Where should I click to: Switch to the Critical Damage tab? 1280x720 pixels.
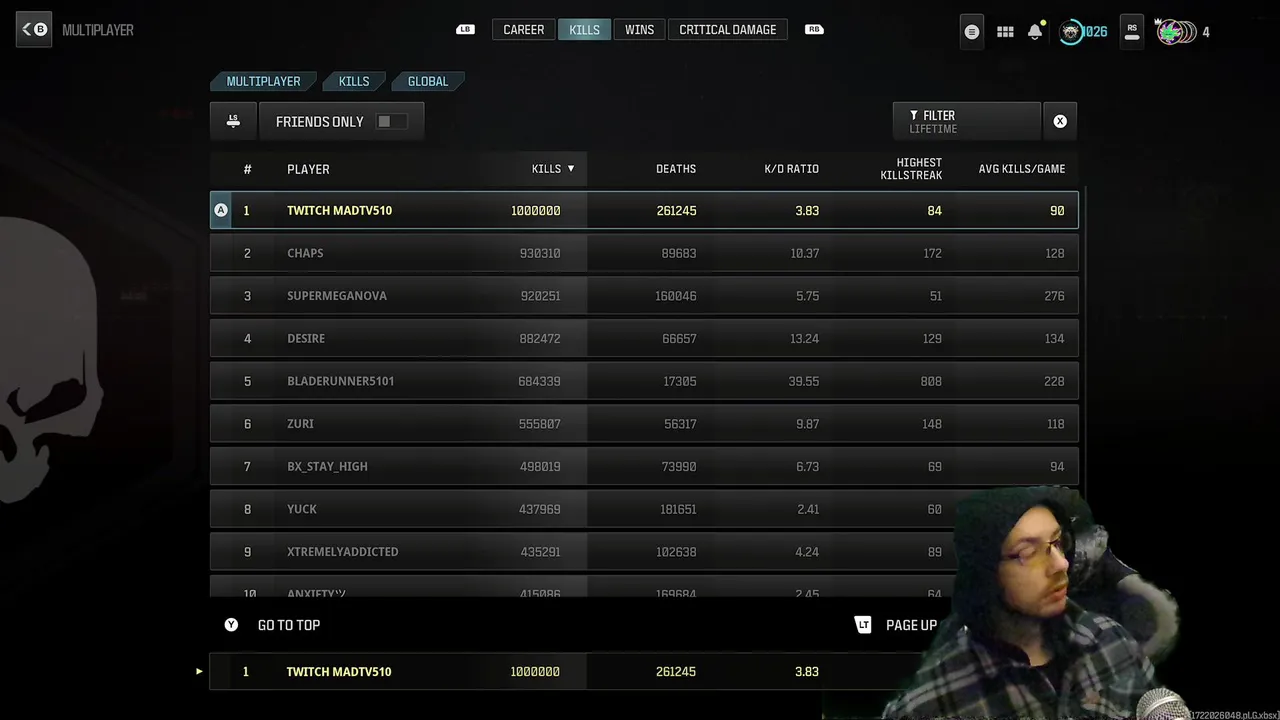(728, 30)
